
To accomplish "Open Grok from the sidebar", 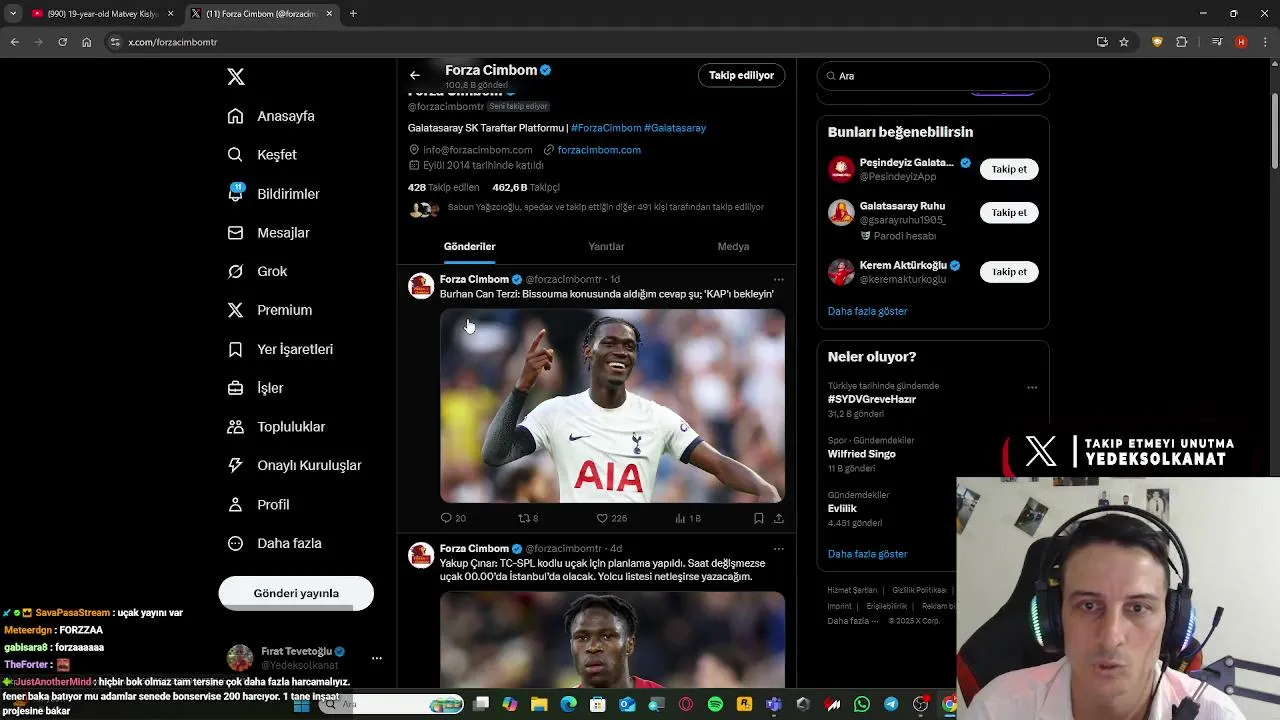I will (x=257, y=272).
